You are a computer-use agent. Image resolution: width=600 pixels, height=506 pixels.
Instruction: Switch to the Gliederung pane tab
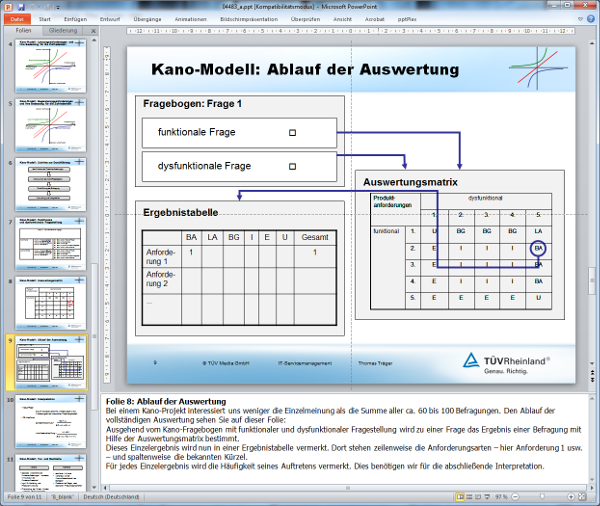[x=63, y=31]
